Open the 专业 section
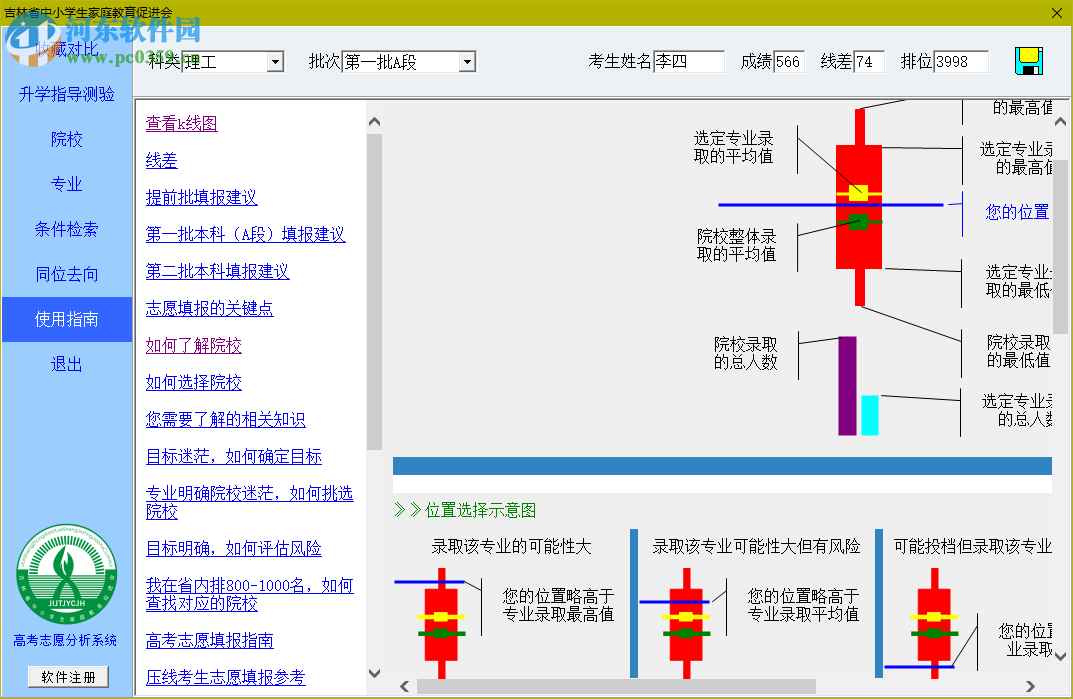 pos(66,184)
